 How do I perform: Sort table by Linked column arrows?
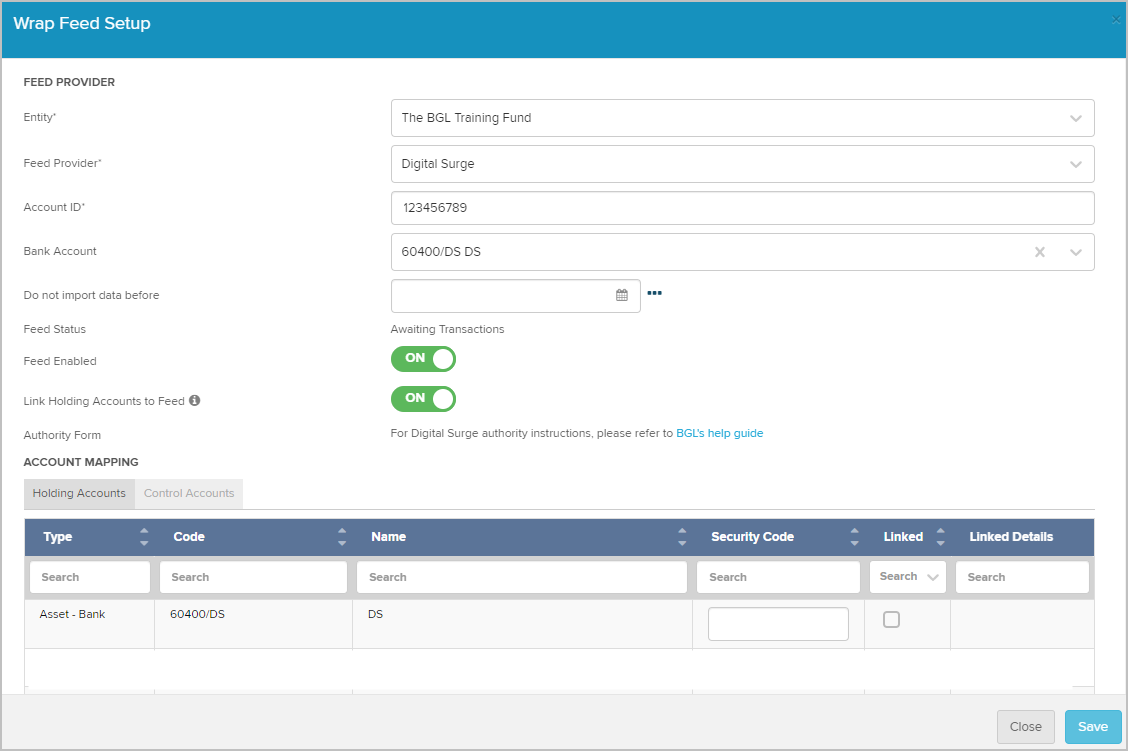pyautogui.click(x=940, y=537)
